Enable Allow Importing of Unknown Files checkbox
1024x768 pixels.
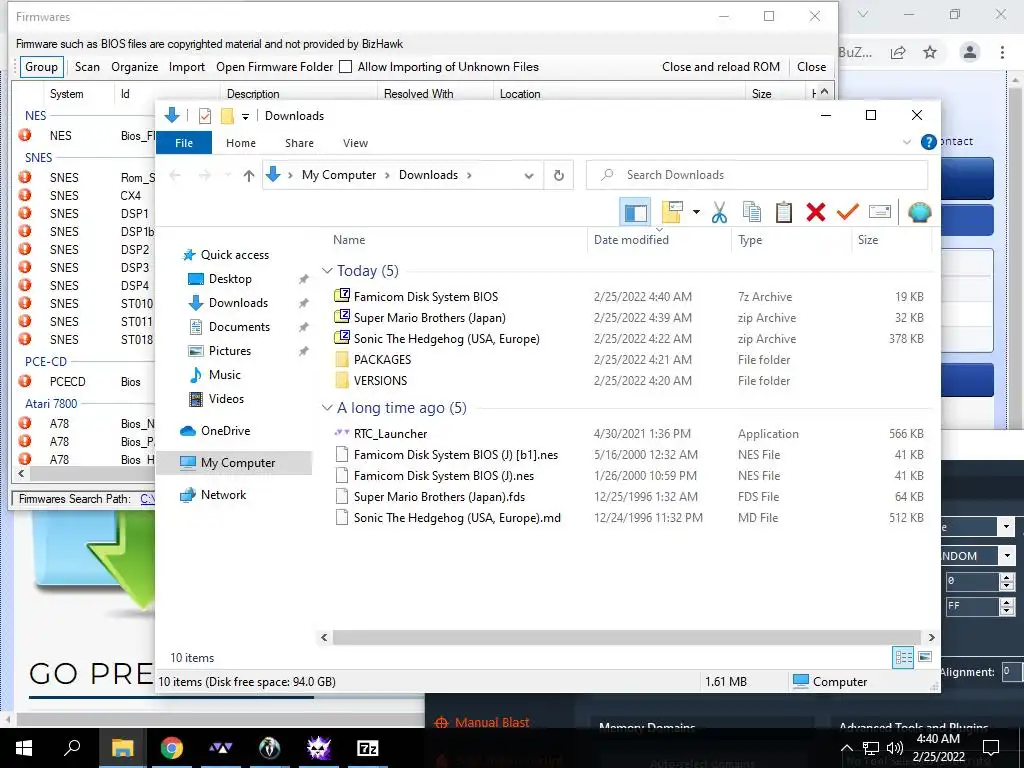click(345, 67)
